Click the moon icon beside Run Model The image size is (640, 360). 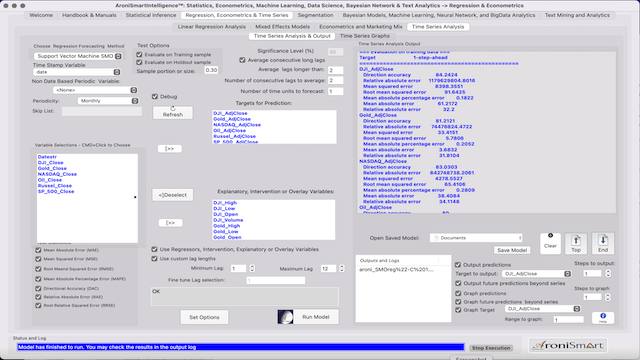tap(285, 317)
